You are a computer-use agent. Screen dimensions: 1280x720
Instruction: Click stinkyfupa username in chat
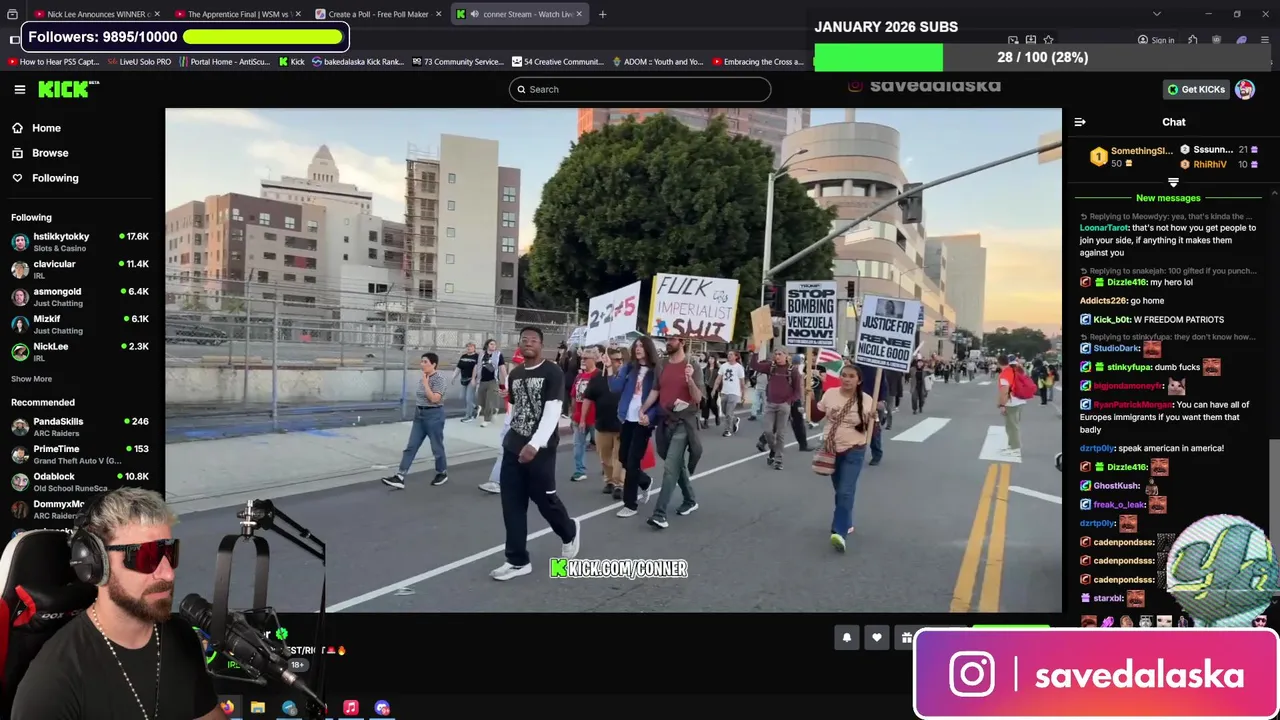1129,368
